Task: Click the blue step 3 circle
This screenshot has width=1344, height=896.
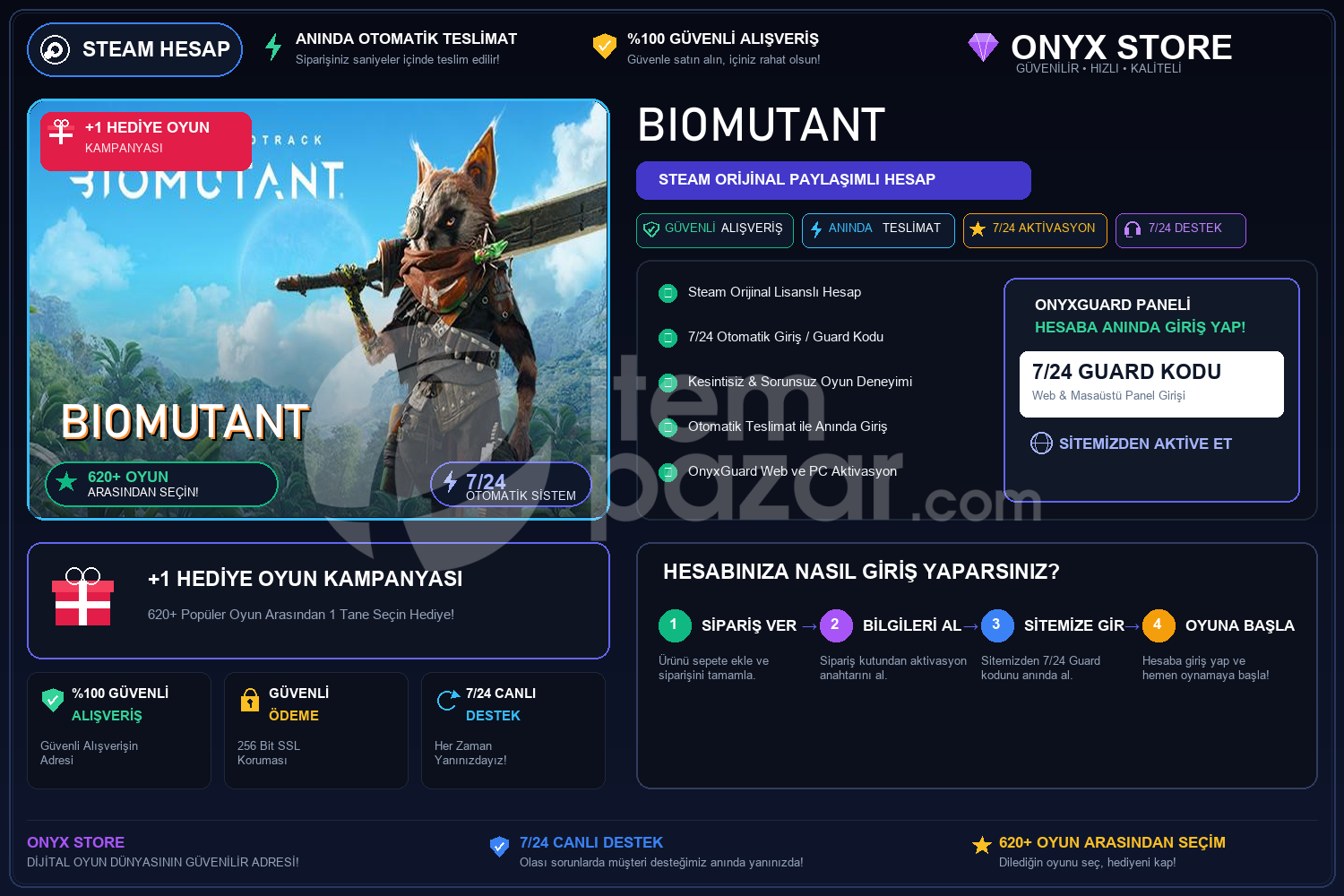Action: 997,625
